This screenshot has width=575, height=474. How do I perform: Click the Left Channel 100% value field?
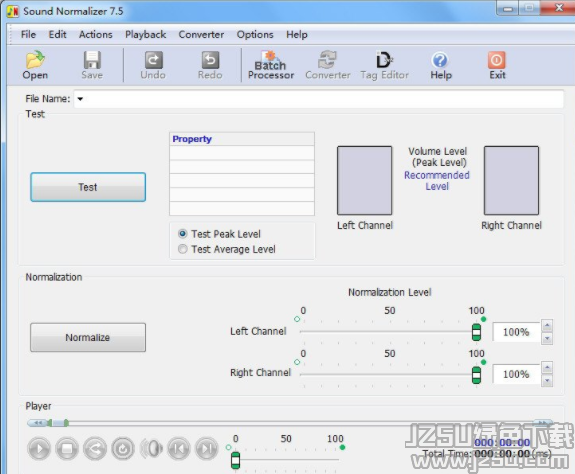[516, 332]
